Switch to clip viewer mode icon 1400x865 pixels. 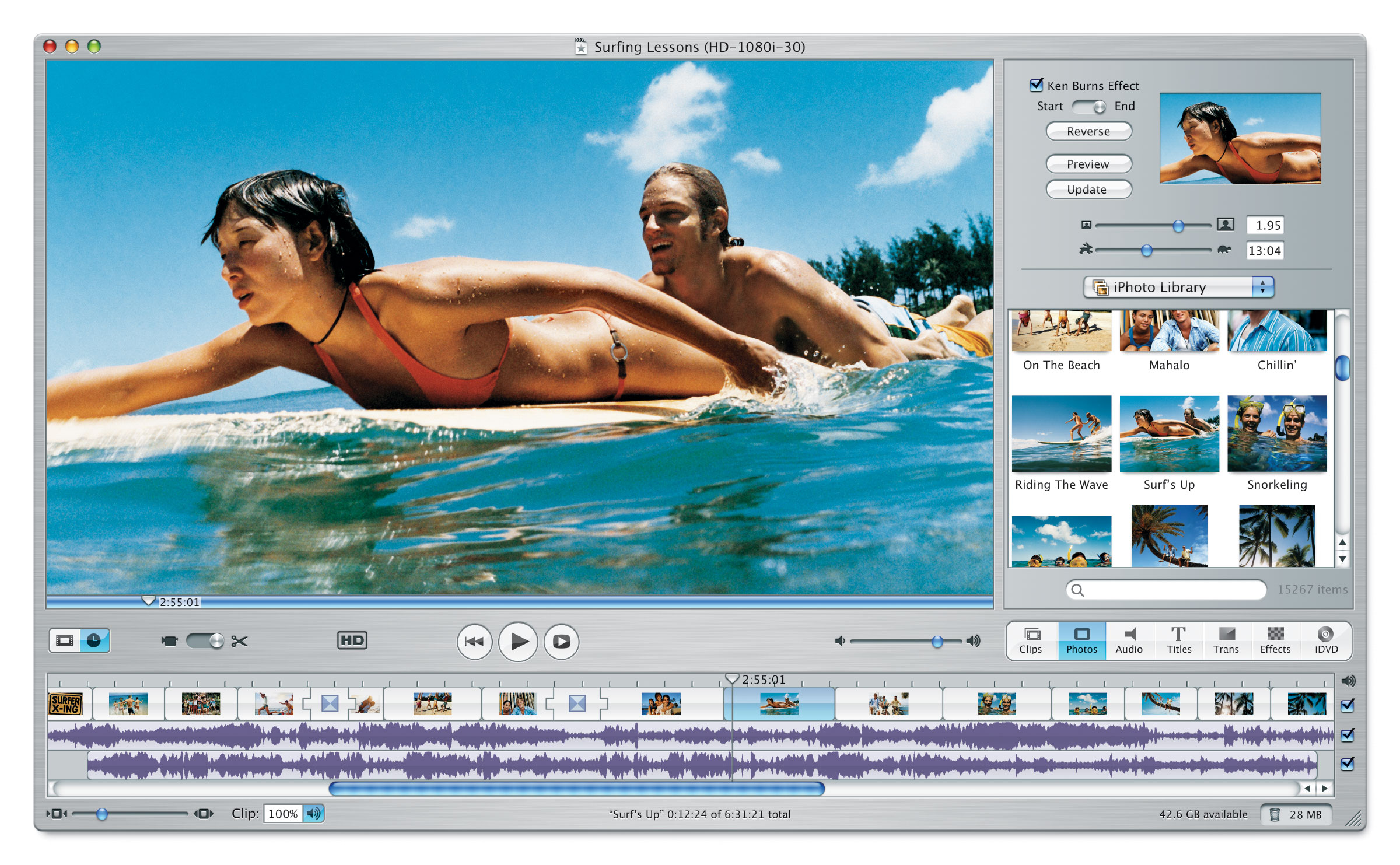65,640
